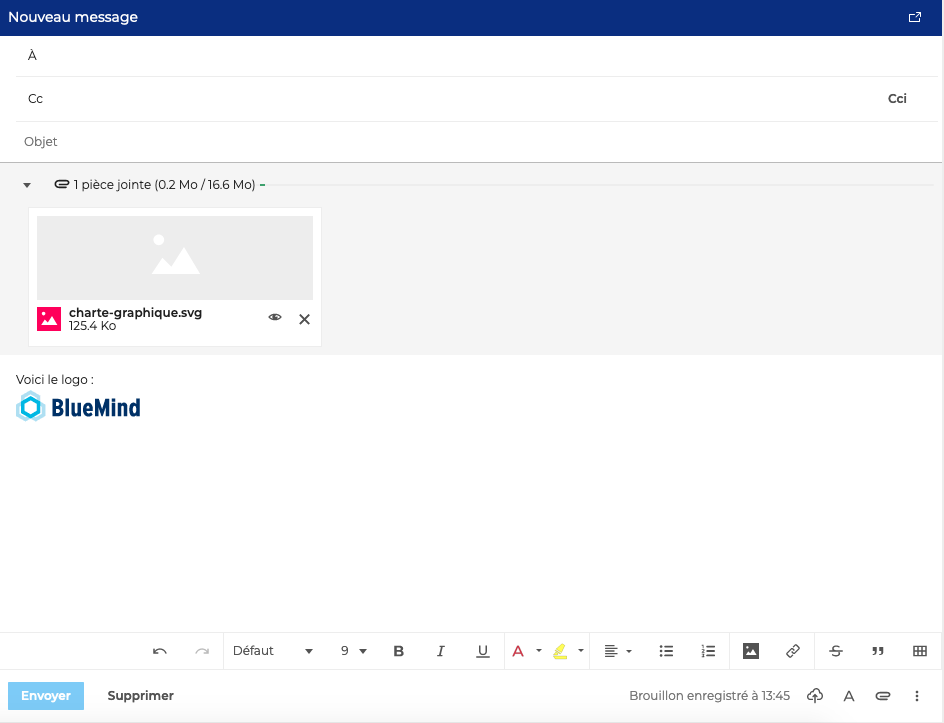The width and height of the screenshot is (944, 723).
Task: Click the Envoyer button
Action: click(46, 696)
